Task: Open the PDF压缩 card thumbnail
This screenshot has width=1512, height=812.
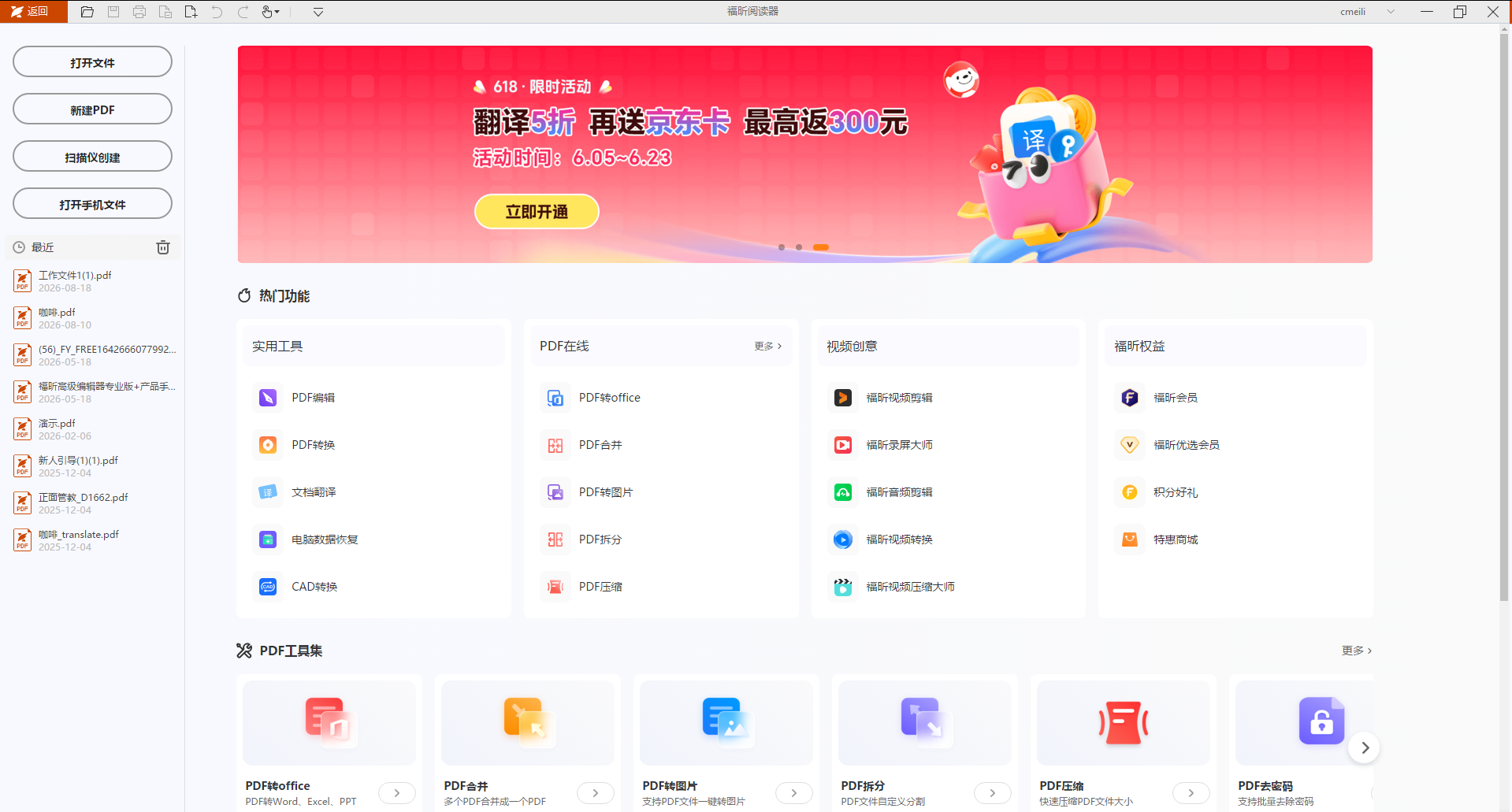Action: click(x=1124, y=723)
